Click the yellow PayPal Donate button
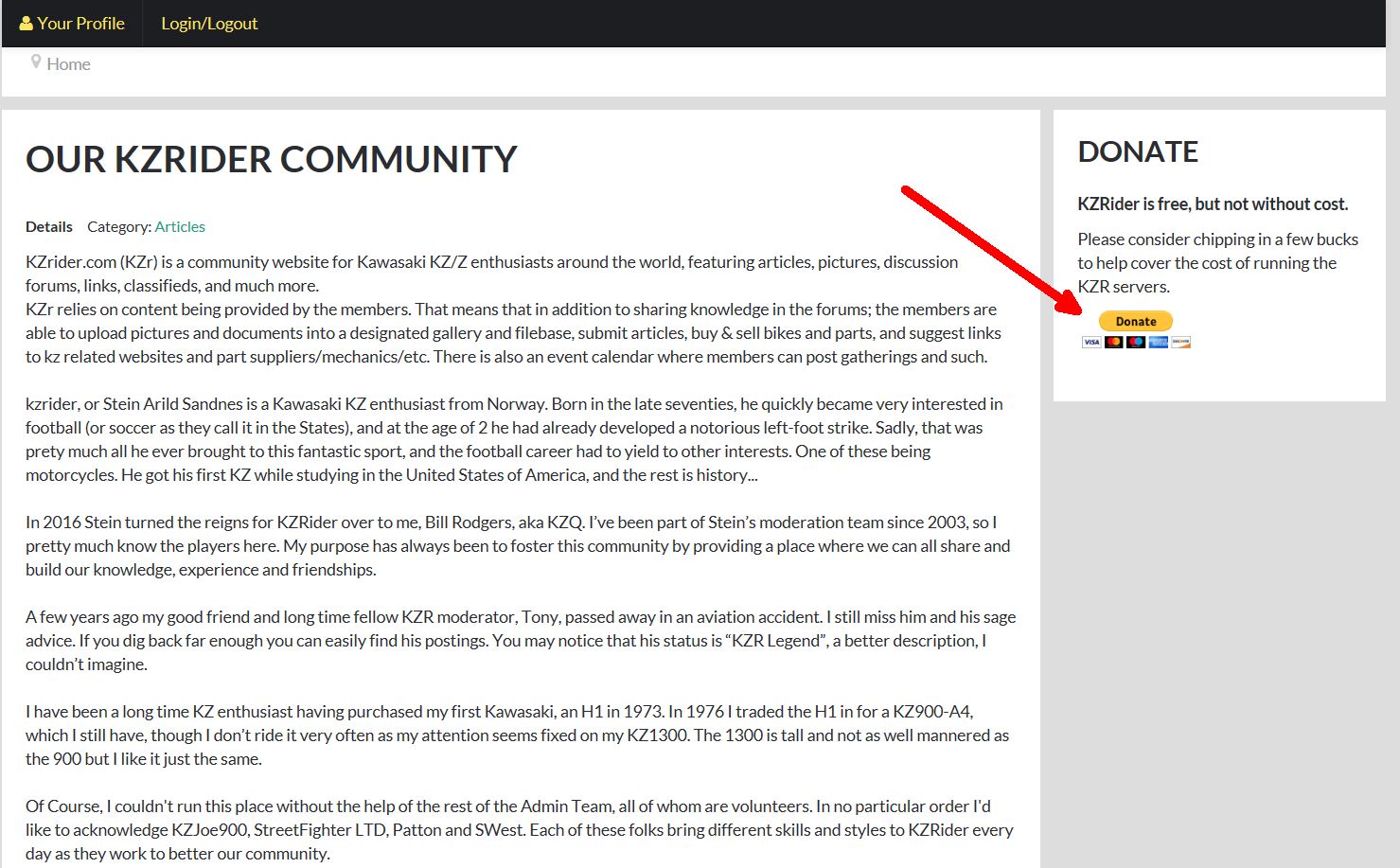Screen dimensions: 1400x868 (1136, 321)
